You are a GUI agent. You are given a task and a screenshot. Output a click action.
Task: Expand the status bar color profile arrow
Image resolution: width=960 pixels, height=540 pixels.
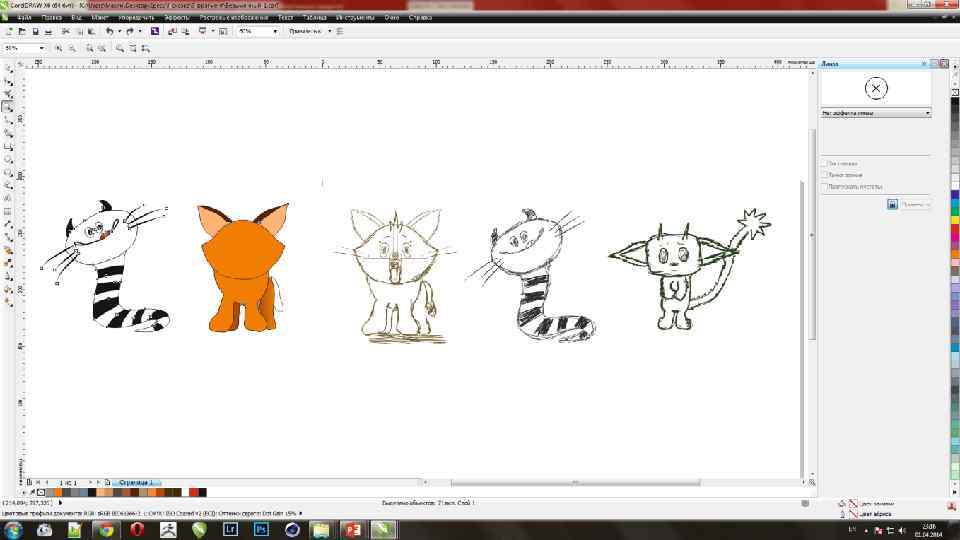[x=301, y=514]
